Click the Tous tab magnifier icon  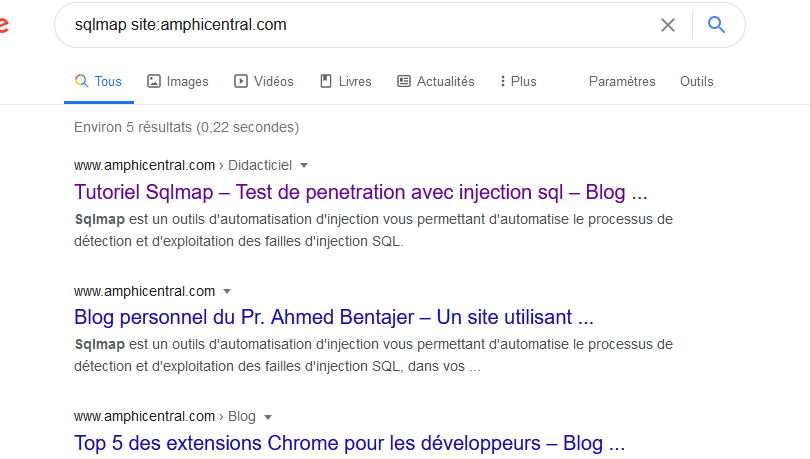point(82,81)
